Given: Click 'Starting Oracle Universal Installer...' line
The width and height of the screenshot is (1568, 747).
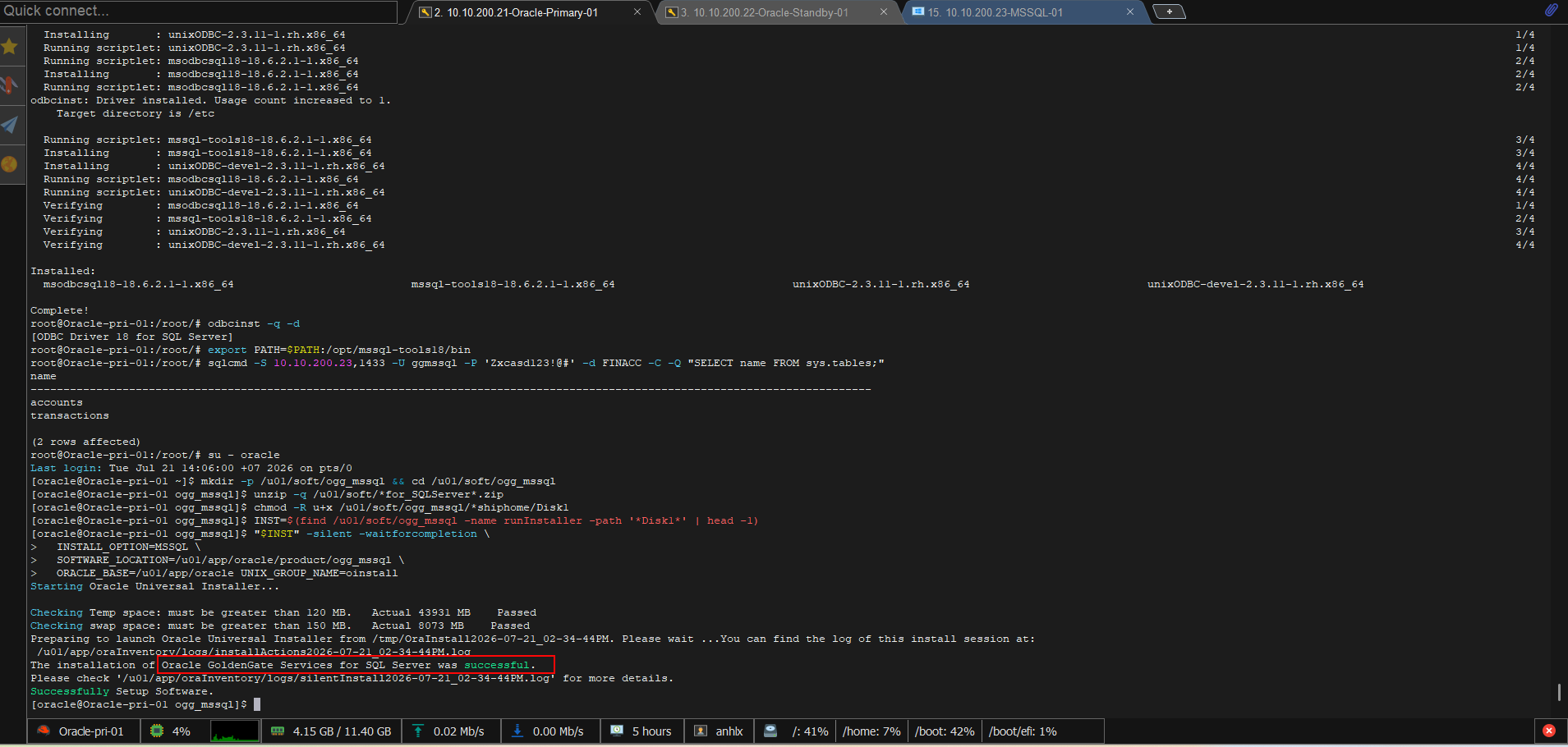Looking at the screenshot, I should pyautogui.click(x=155, y=586).
